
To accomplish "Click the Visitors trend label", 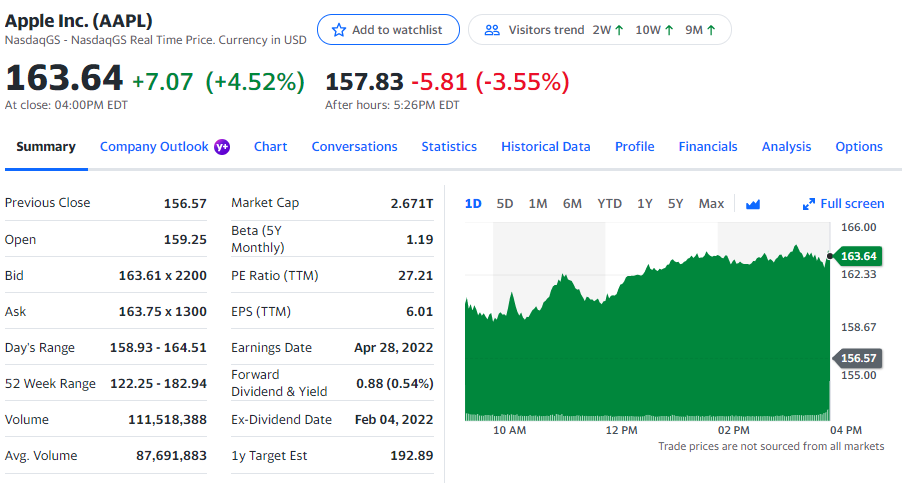I will [546, 30].
